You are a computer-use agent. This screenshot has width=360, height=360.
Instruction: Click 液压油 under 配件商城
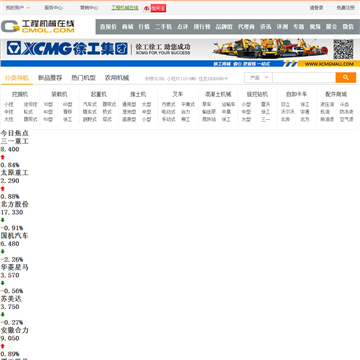[x=327, y=104]
